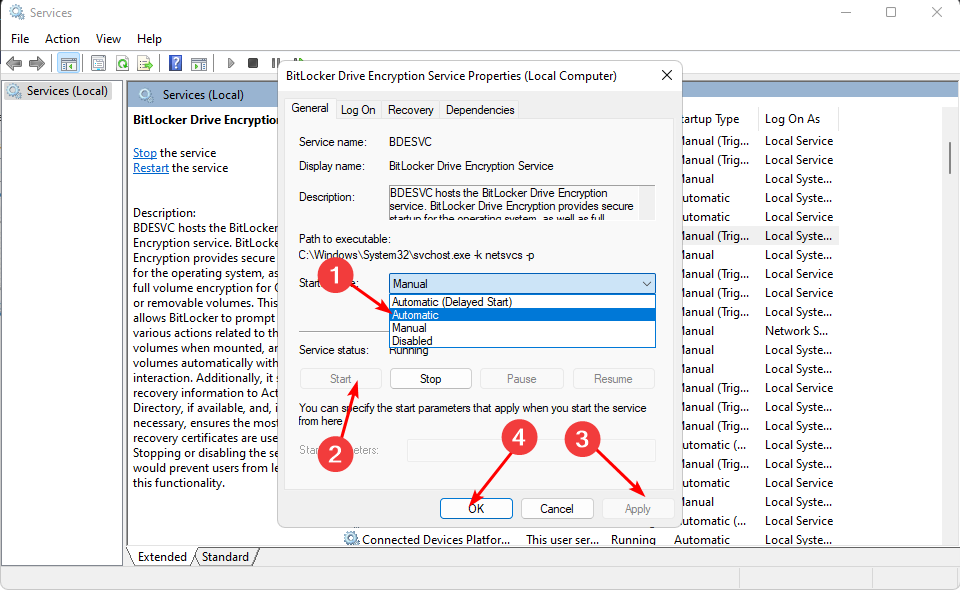Click the Apply button
This screenshot has width=960, height=593.
pyautogui.click(x=637, y=509)
